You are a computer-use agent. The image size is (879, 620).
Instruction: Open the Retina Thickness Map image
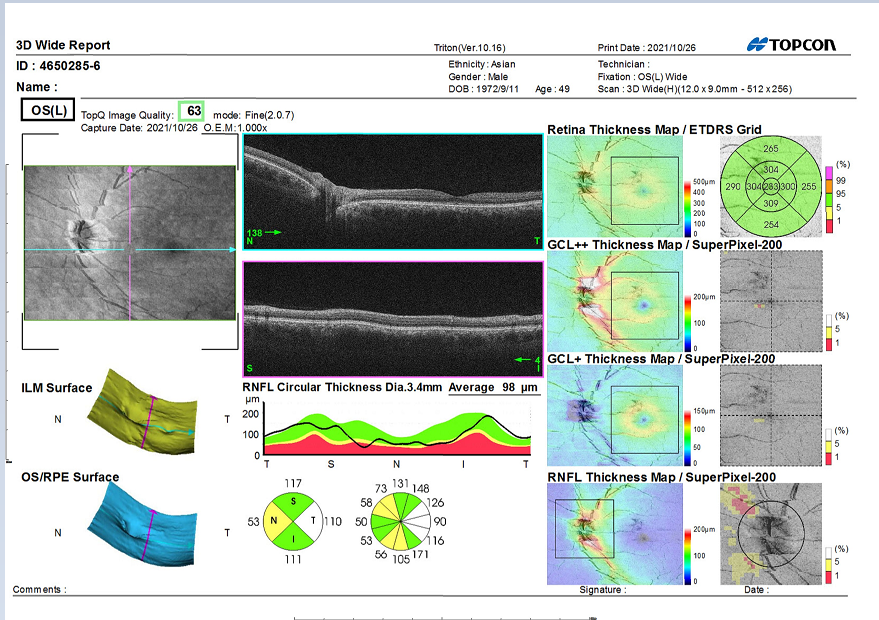614,188
